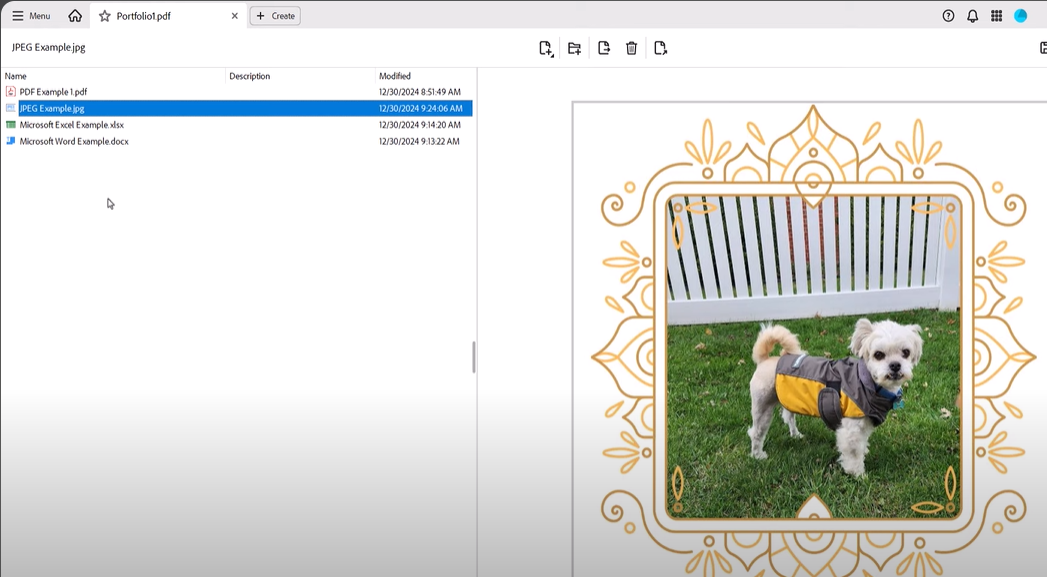Toggle sort order by the Modified column
This screenshot has height=577, width=1047.
pyautogui.click(x=395, y=75)
